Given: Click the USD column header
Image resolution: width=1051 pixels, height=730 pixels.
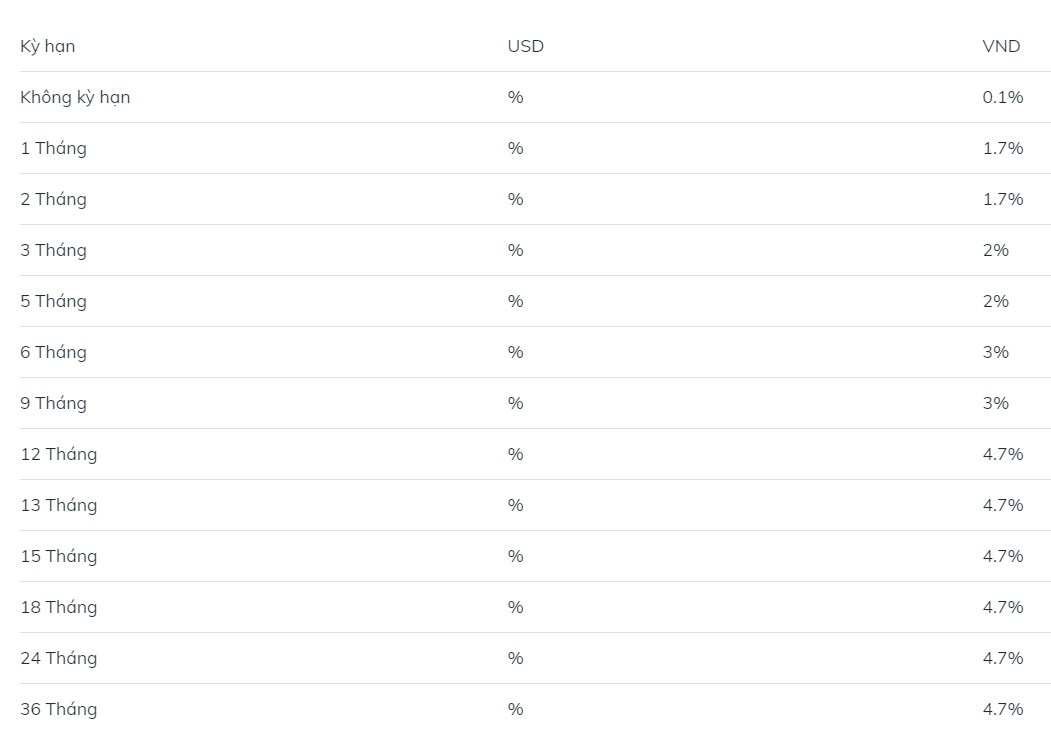Looking at the screenshot, I should (x=526, y=46).
